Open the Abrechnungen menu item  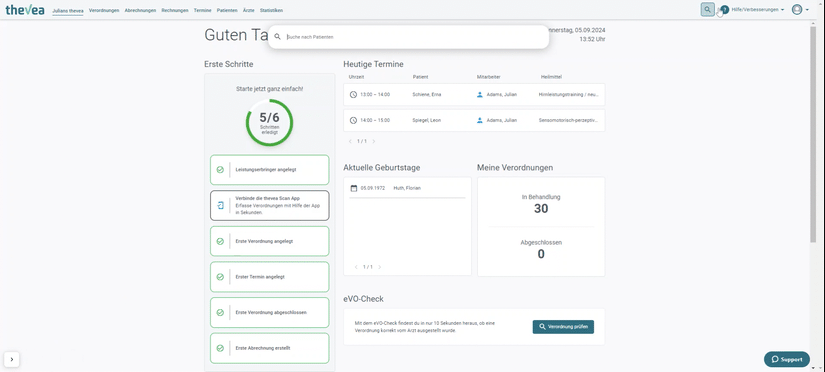click(140, 11)
